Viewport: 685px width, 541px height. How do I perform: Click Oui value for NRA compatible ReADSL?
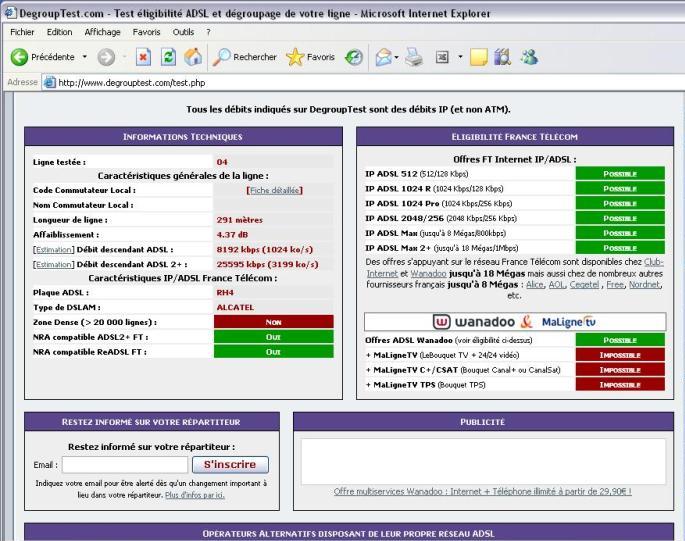(273, 352)
